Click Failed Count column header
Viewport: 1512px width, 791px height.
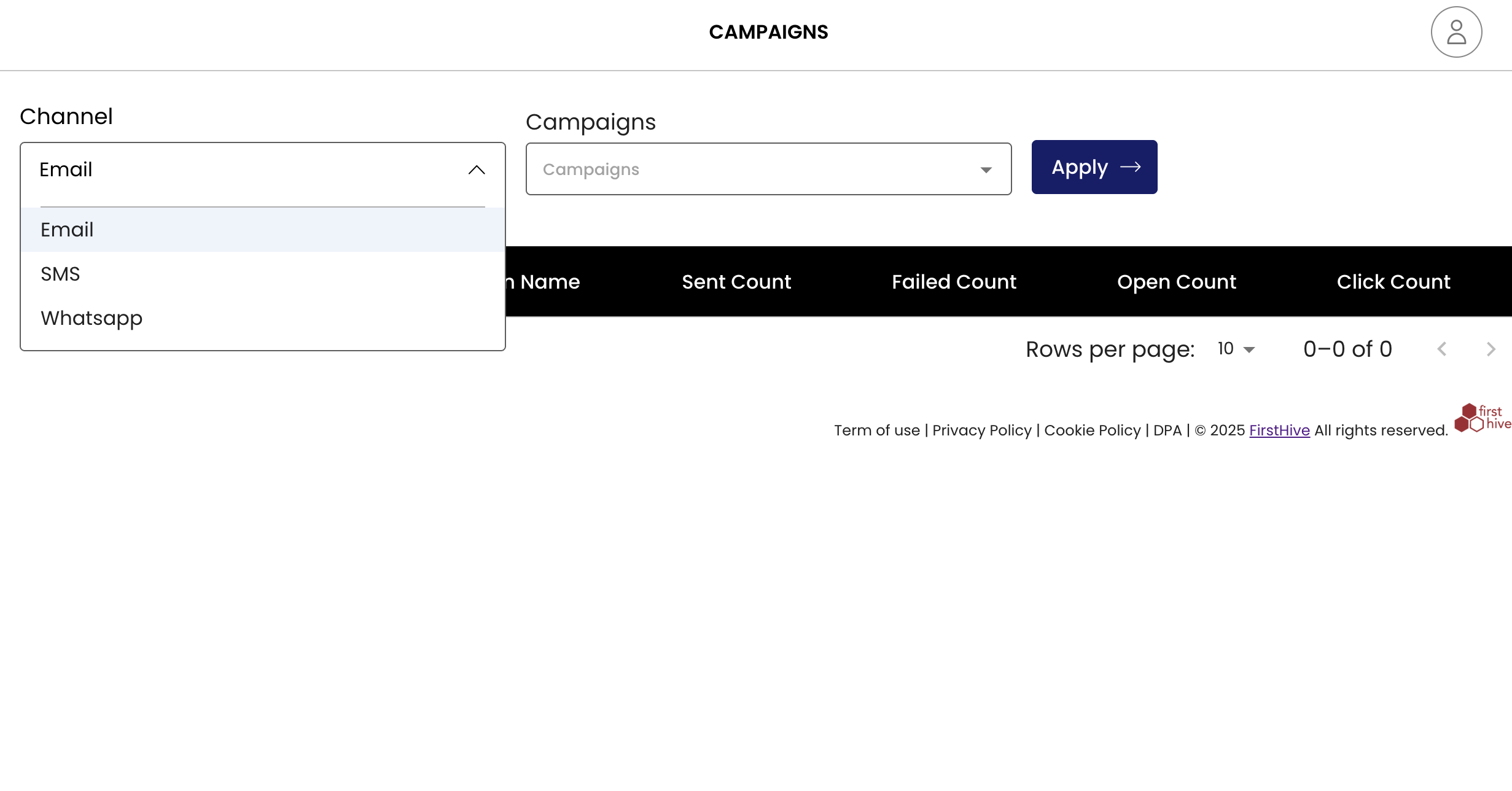tap(954, 282)
